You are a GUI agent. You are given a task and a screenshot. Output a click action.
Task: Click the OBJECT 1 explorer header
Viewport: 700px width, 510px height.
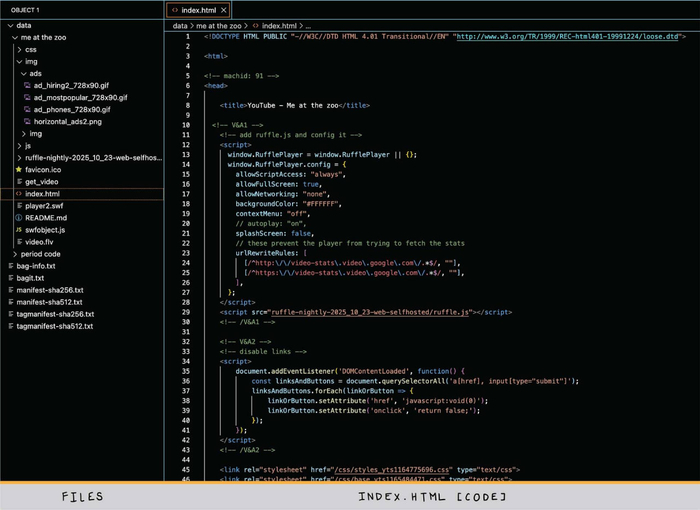click(x=25, y=10)
